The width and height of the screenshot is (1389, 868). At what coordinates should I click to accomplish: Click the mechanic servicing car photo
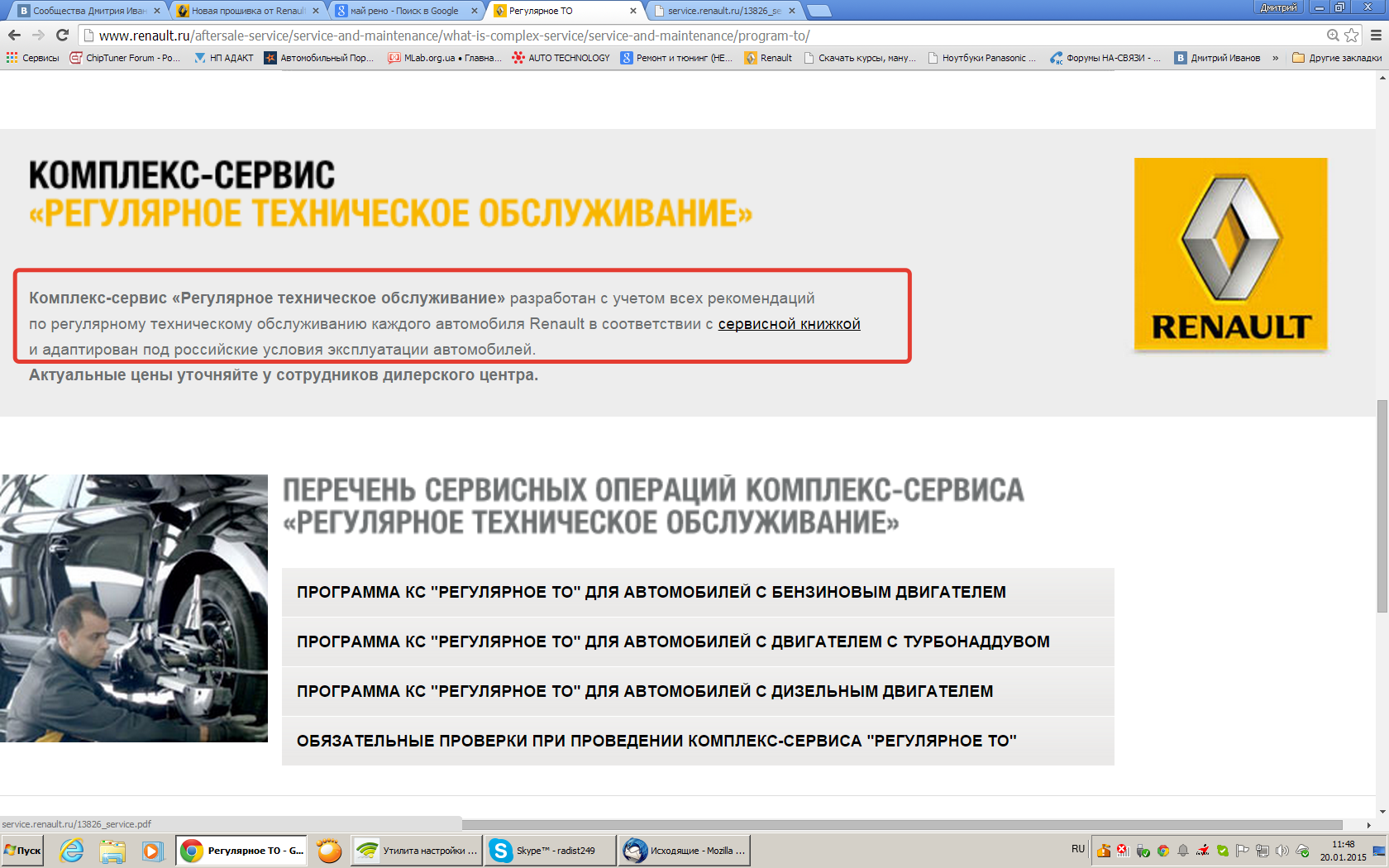coord(134,608)
